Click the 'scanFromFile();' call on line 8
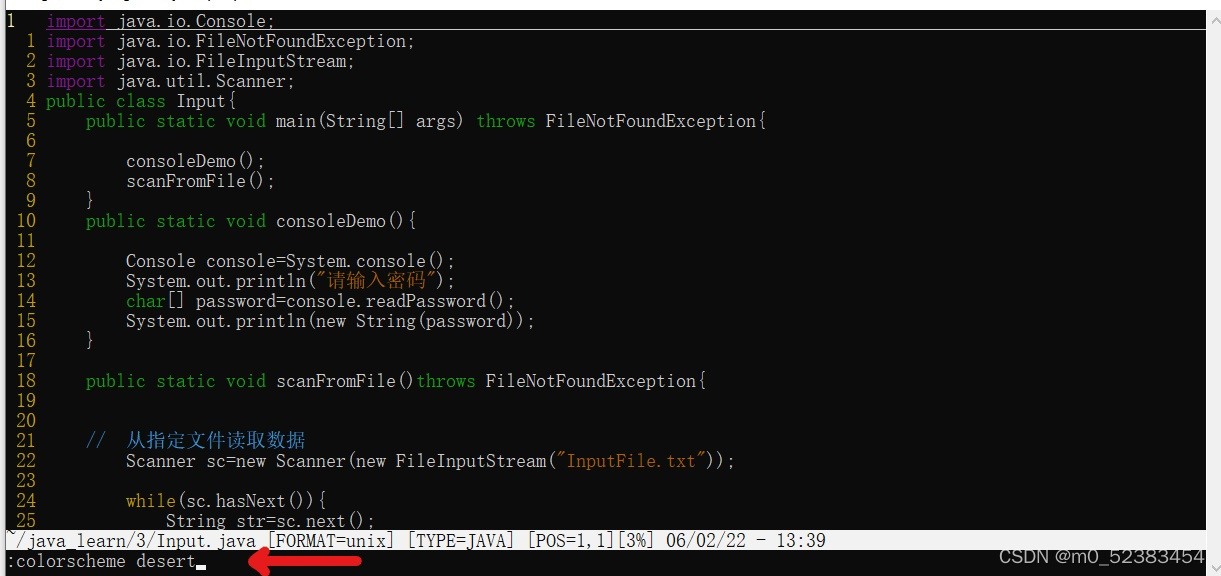Viewport: 1221px width, 576px height. (x=200, y=181)
